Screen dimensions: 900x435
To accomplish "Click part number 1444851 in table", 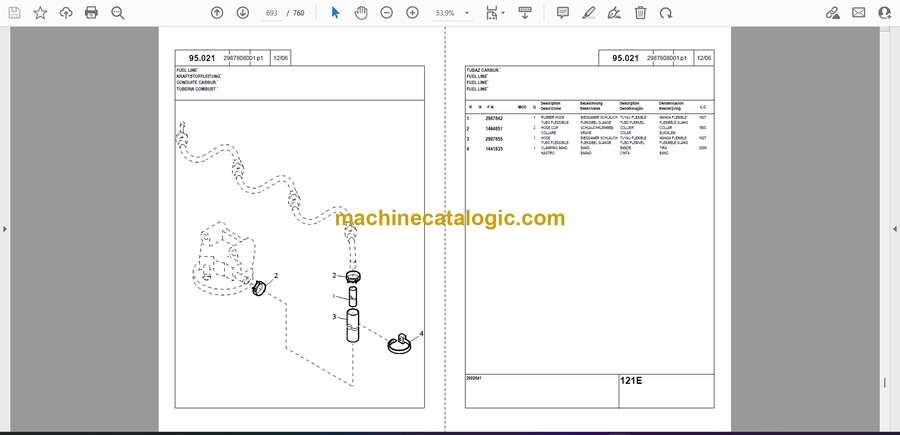I will click(x=494, y=128).
